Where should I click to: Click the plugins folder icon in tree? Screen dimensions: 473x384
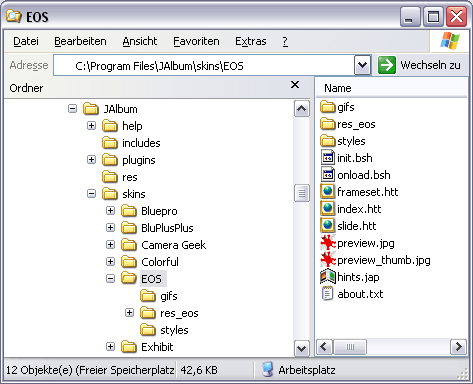click(x=110, y=160)
